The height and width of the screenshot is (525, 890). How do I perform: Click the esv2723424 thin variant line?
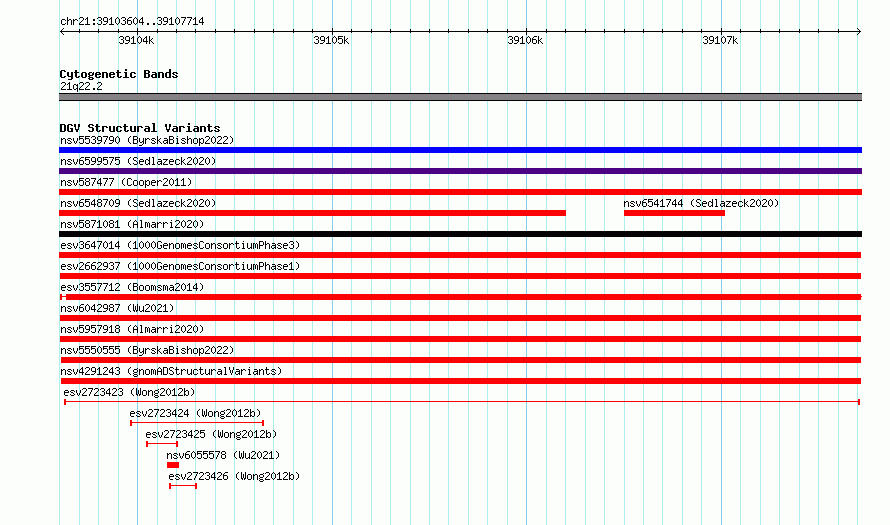(197, 423)
